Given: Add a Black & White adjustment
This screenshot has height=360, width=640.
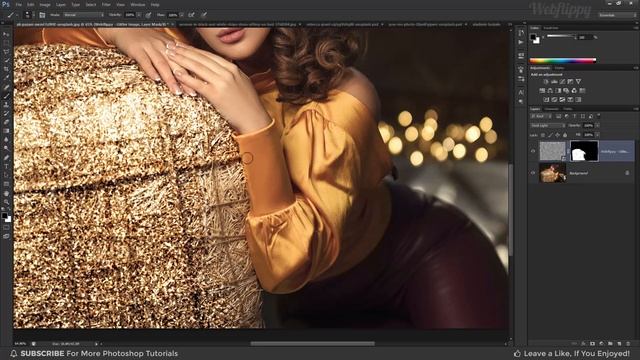Looking at the screenshot, I should pyautogui.click(x=558, y=91).
